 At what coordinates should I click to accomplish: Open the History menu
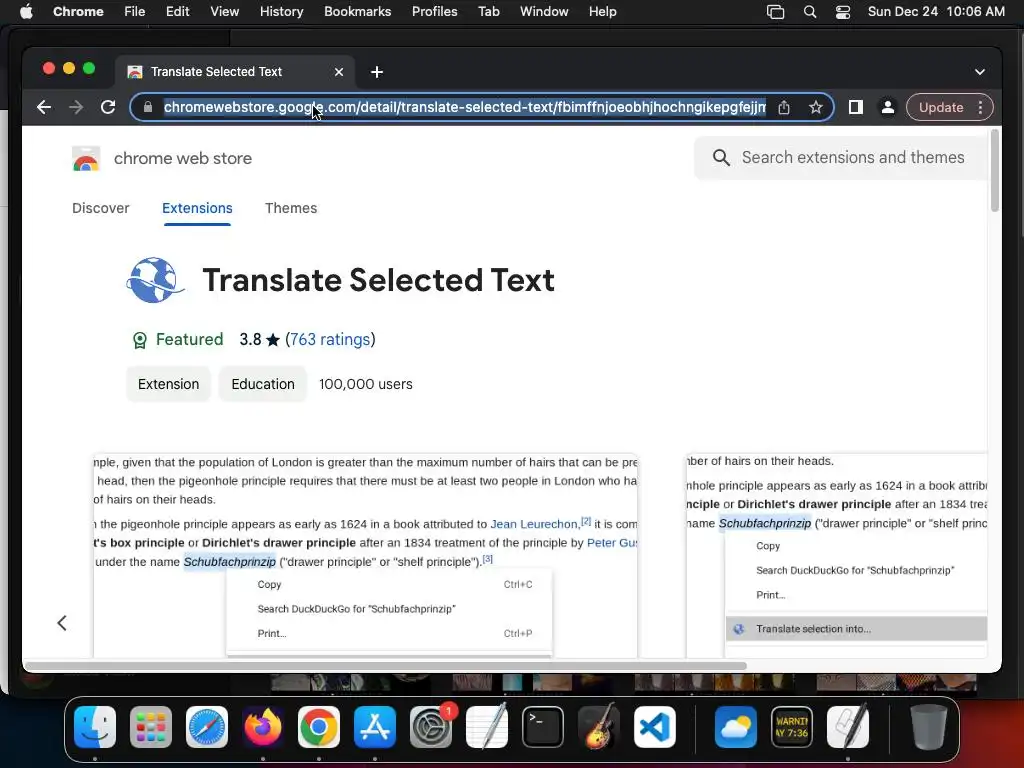tap(281, 12)
